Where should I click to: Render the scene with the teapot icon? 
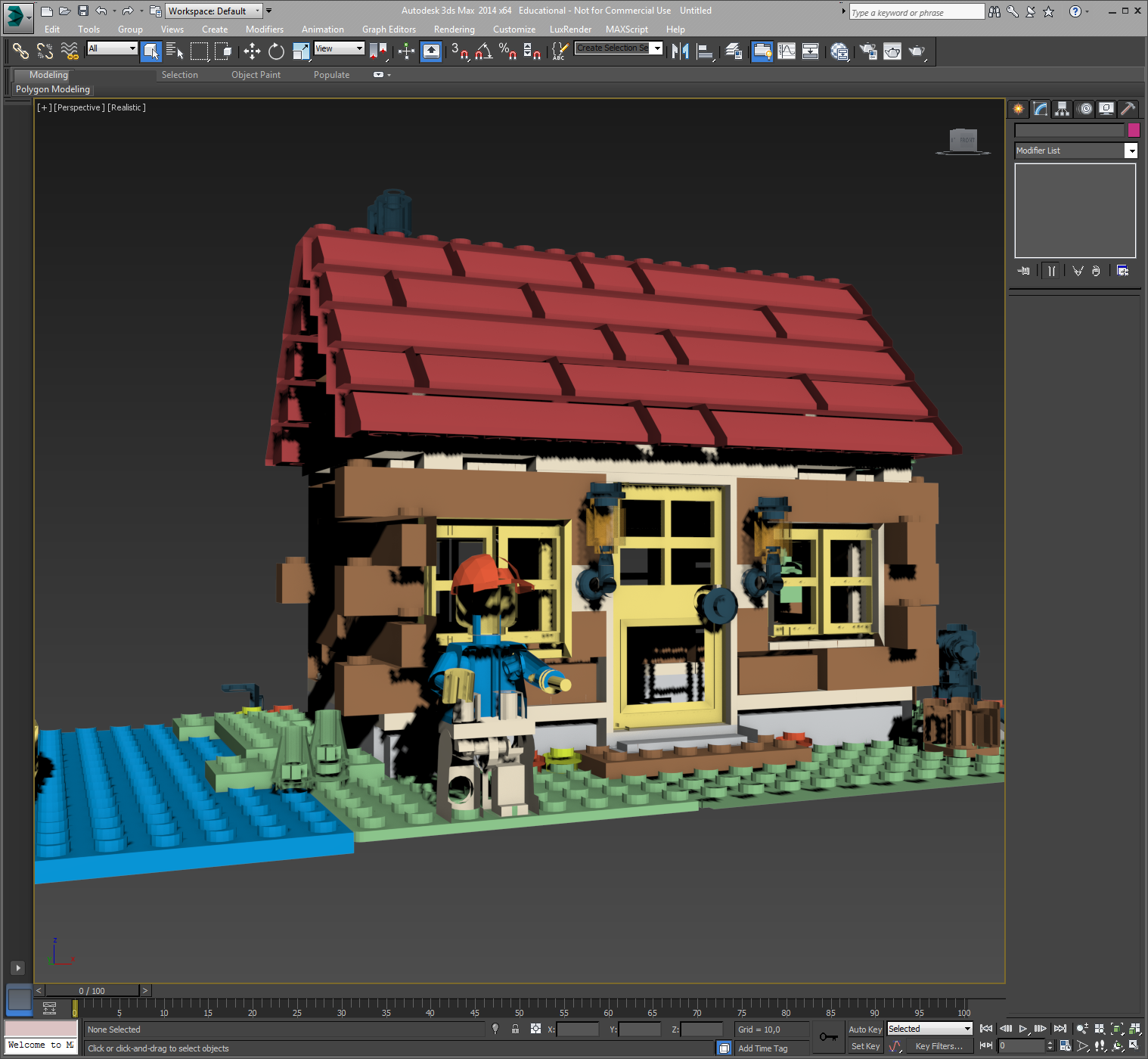(917, 51)
